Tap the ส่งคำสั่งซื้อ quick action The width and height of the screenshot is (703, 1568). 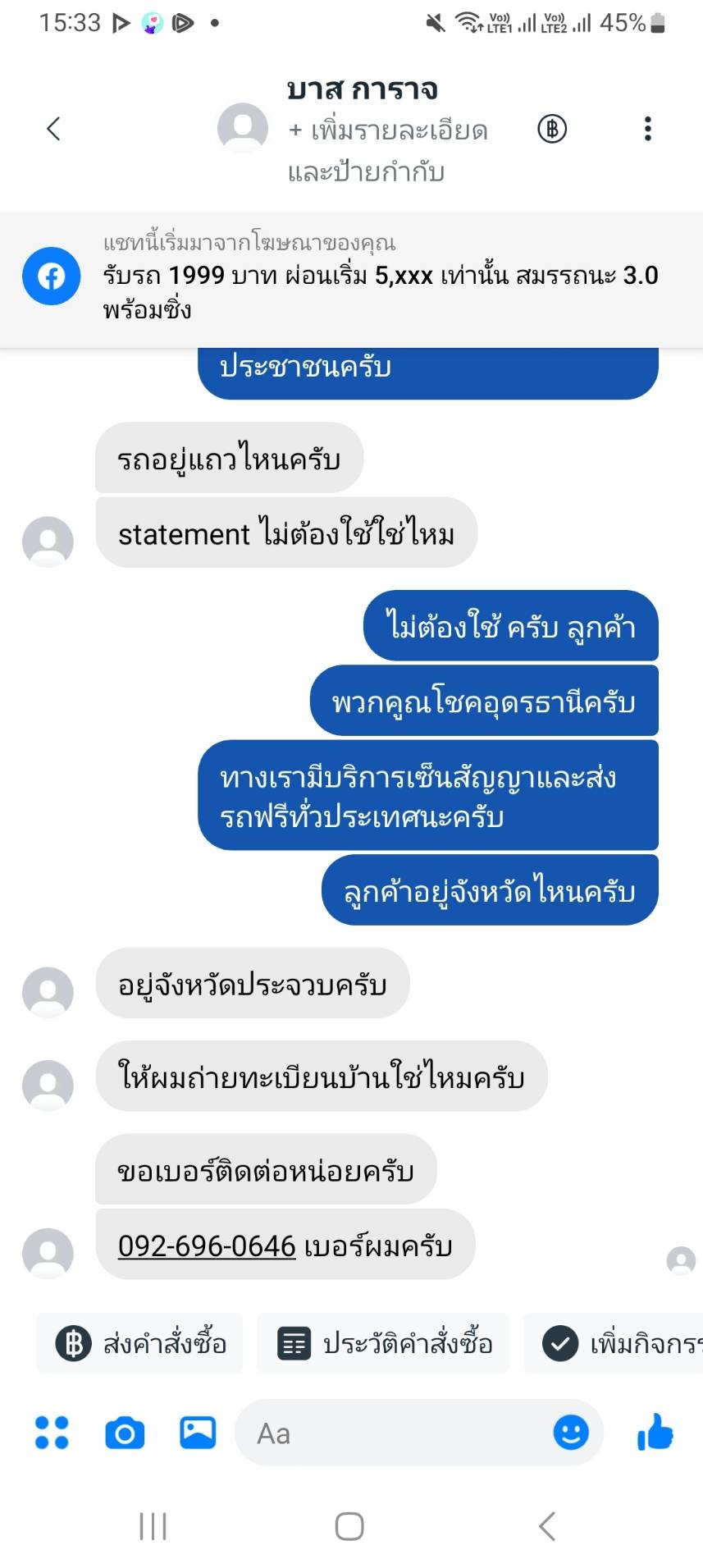[x=139, y=1343]
